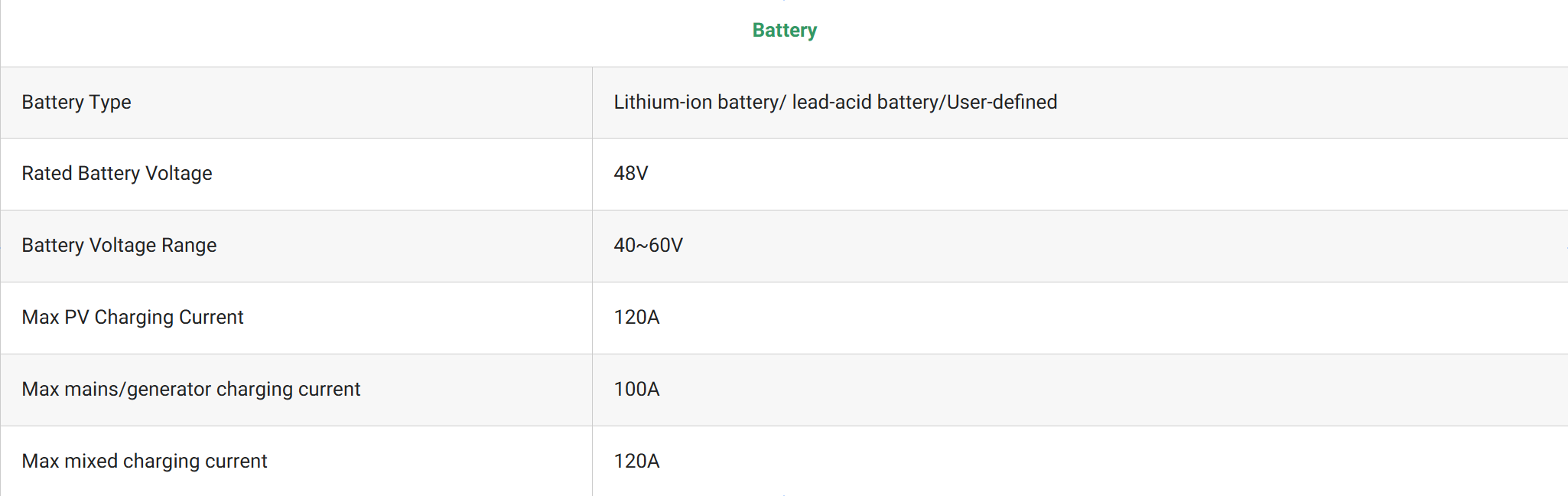This screenshot has height=496, width=1568.
Task: Click the Rated Battery Voltage label
Action: (x=117, y=174)
